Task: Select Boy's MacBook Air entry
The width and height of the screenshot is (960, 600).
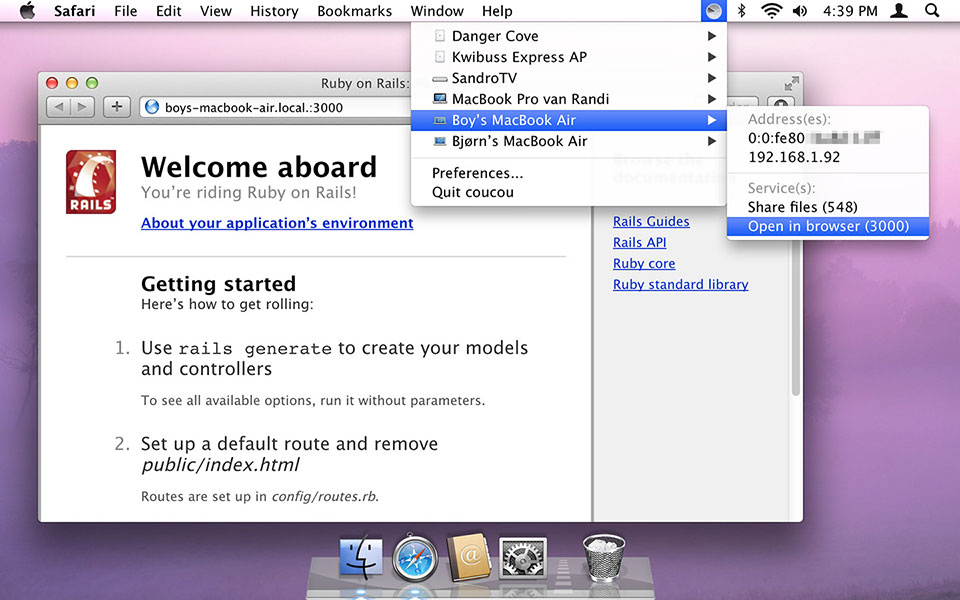Action: coord(569,120)
